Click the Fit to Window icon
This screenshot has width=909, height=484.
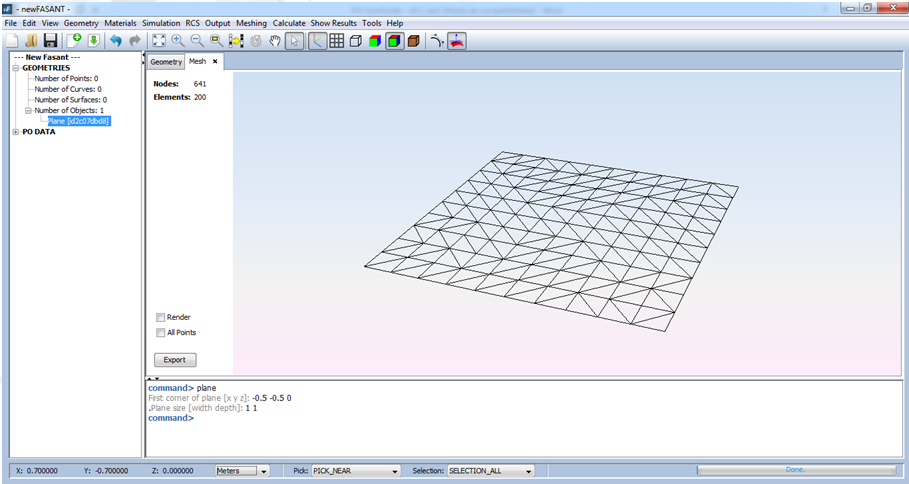[x=158, y=41]
